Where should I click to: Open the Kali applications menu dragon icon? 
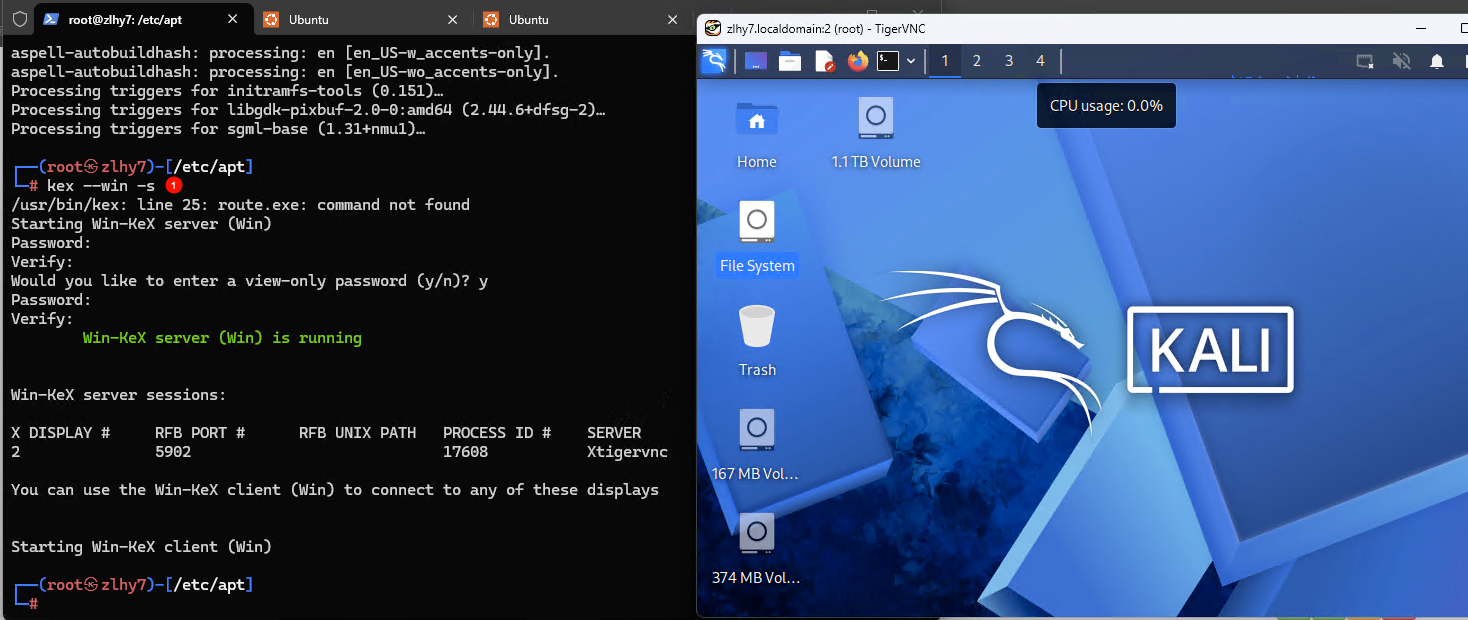click(713, 61)
